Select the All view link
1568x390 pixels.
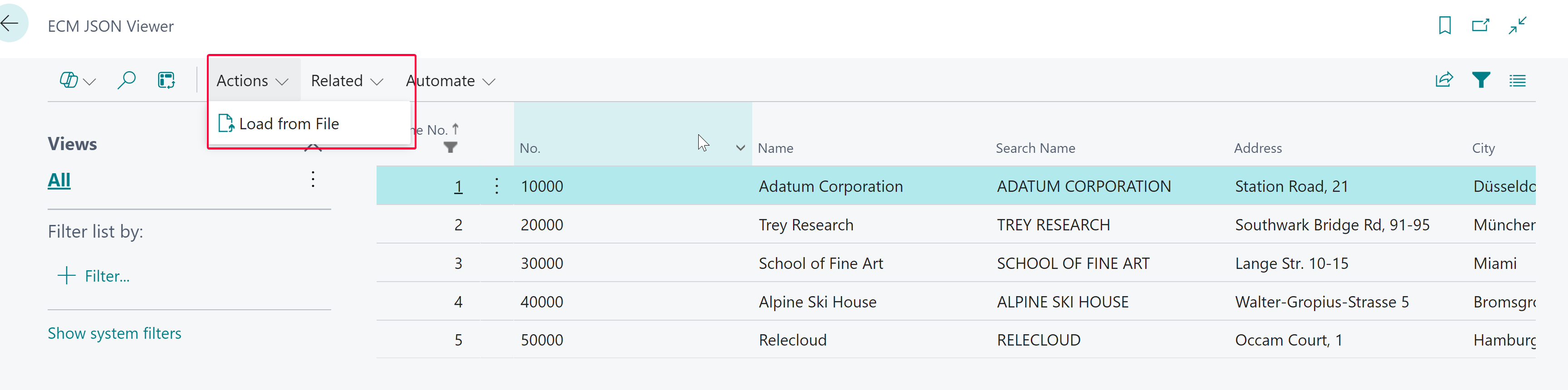tap(59, 180)
